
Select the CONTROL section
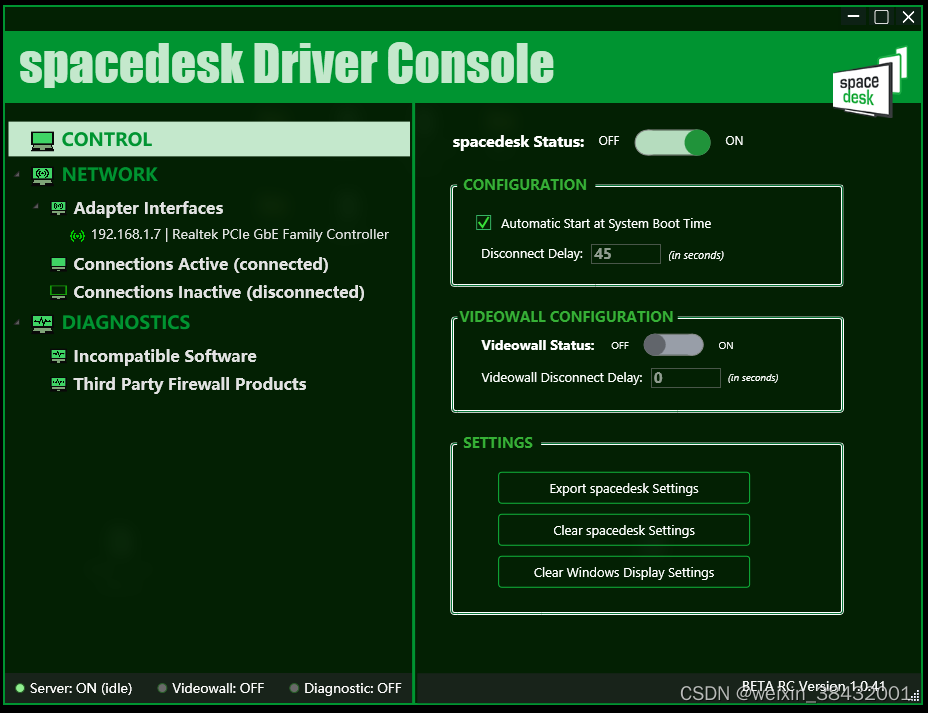(209, 140)
